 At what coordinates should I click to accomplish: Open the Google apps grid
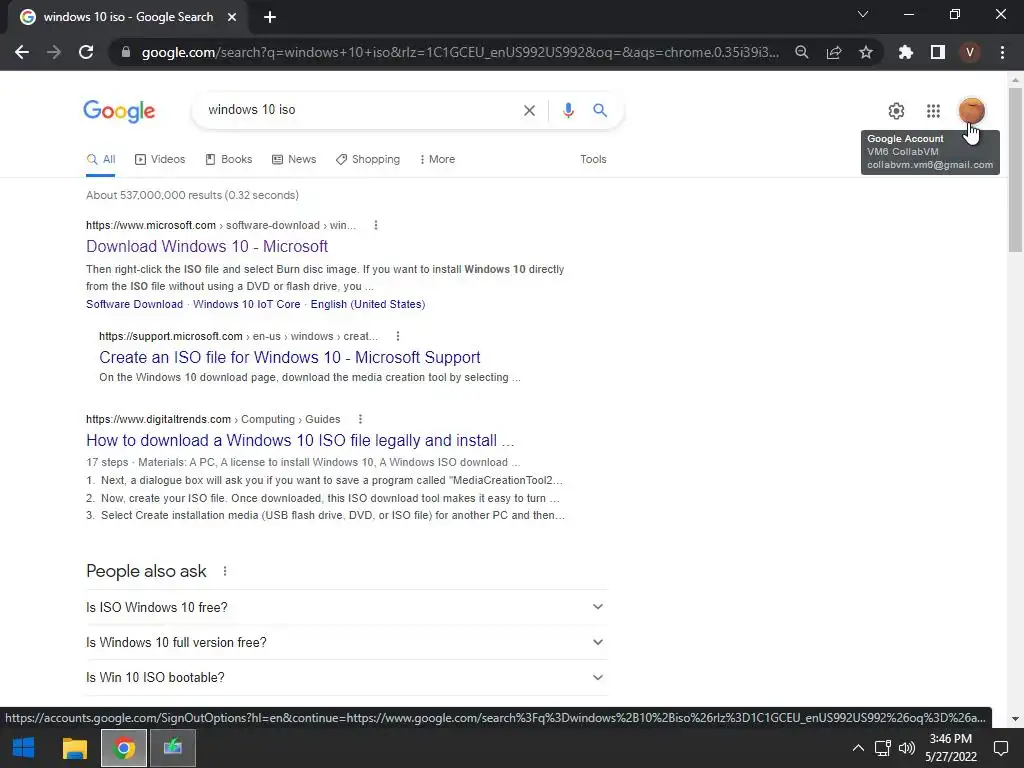(x=934, y=111)
